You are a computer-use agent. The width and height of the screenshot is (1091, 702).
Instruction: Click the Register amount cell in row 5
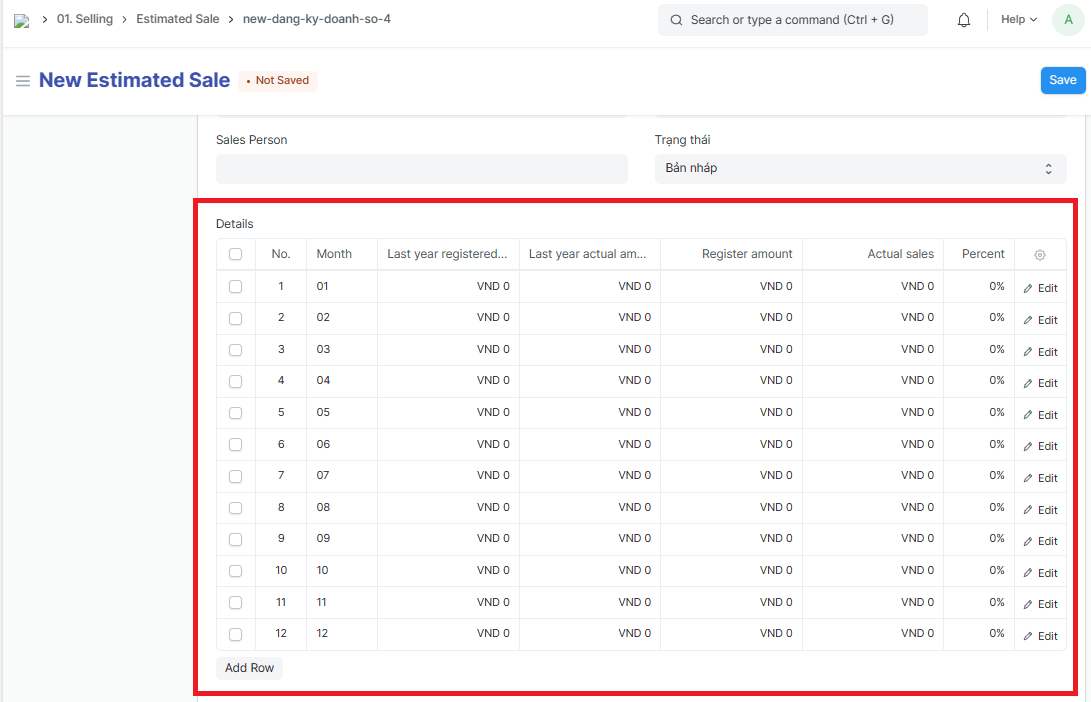731,412
